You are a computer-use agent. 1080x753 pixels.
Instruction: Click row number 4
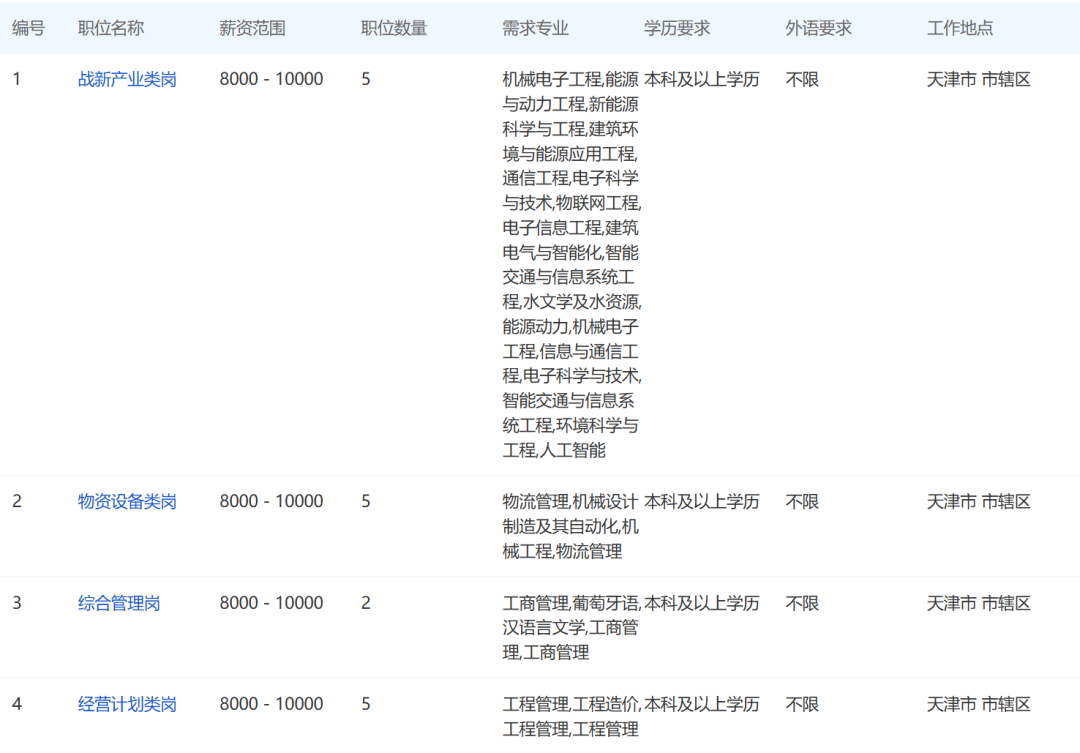coord(17,704)
